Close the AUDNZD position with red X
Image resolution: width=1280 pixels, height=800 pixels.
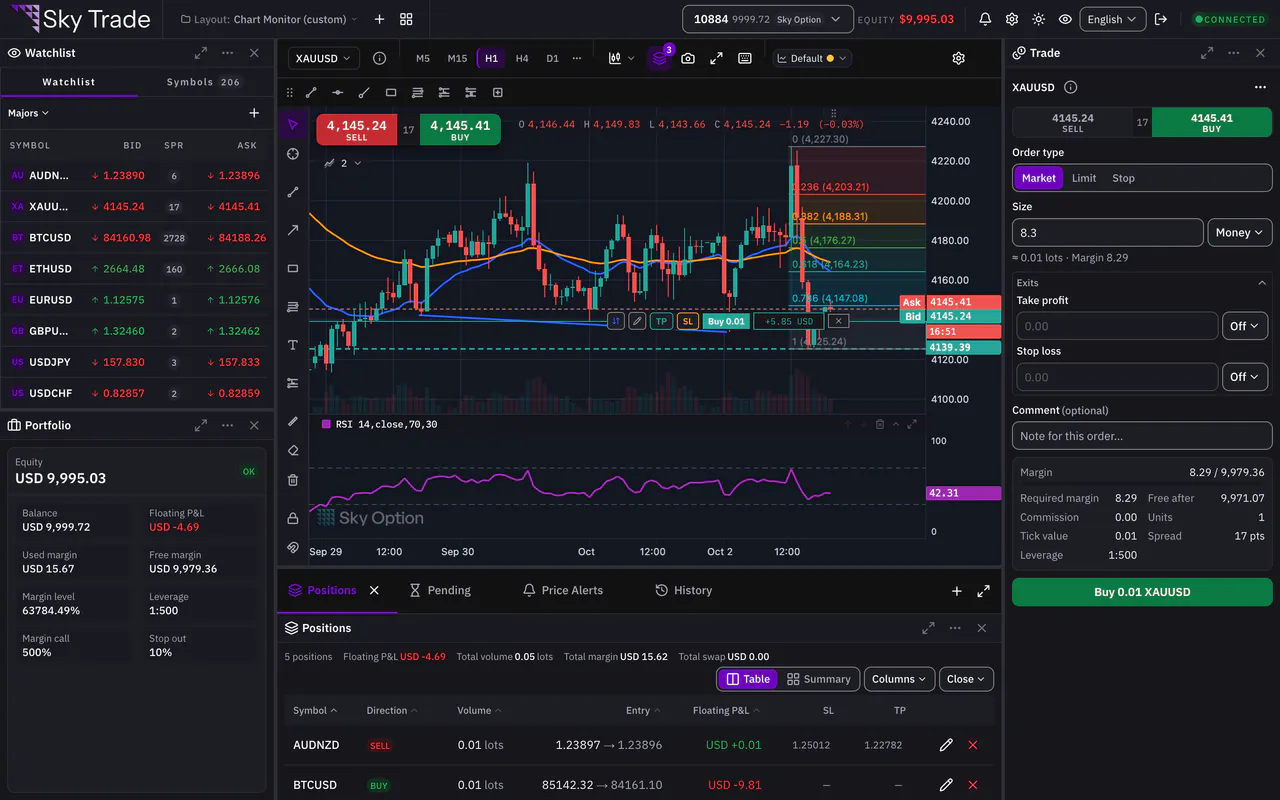[973, 745]
